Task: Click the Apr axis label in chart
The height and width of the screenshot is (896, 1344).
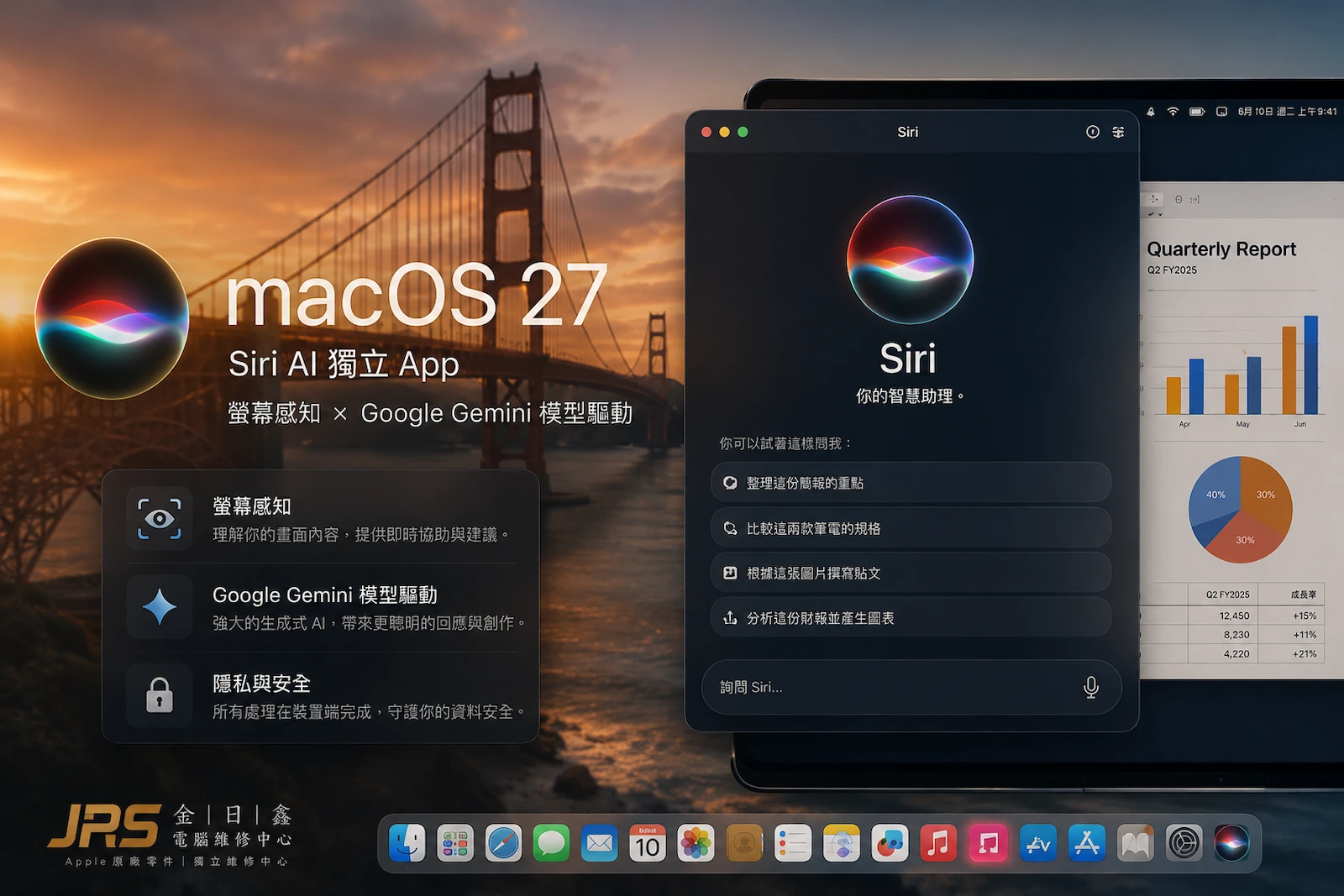Action: 1184,424
